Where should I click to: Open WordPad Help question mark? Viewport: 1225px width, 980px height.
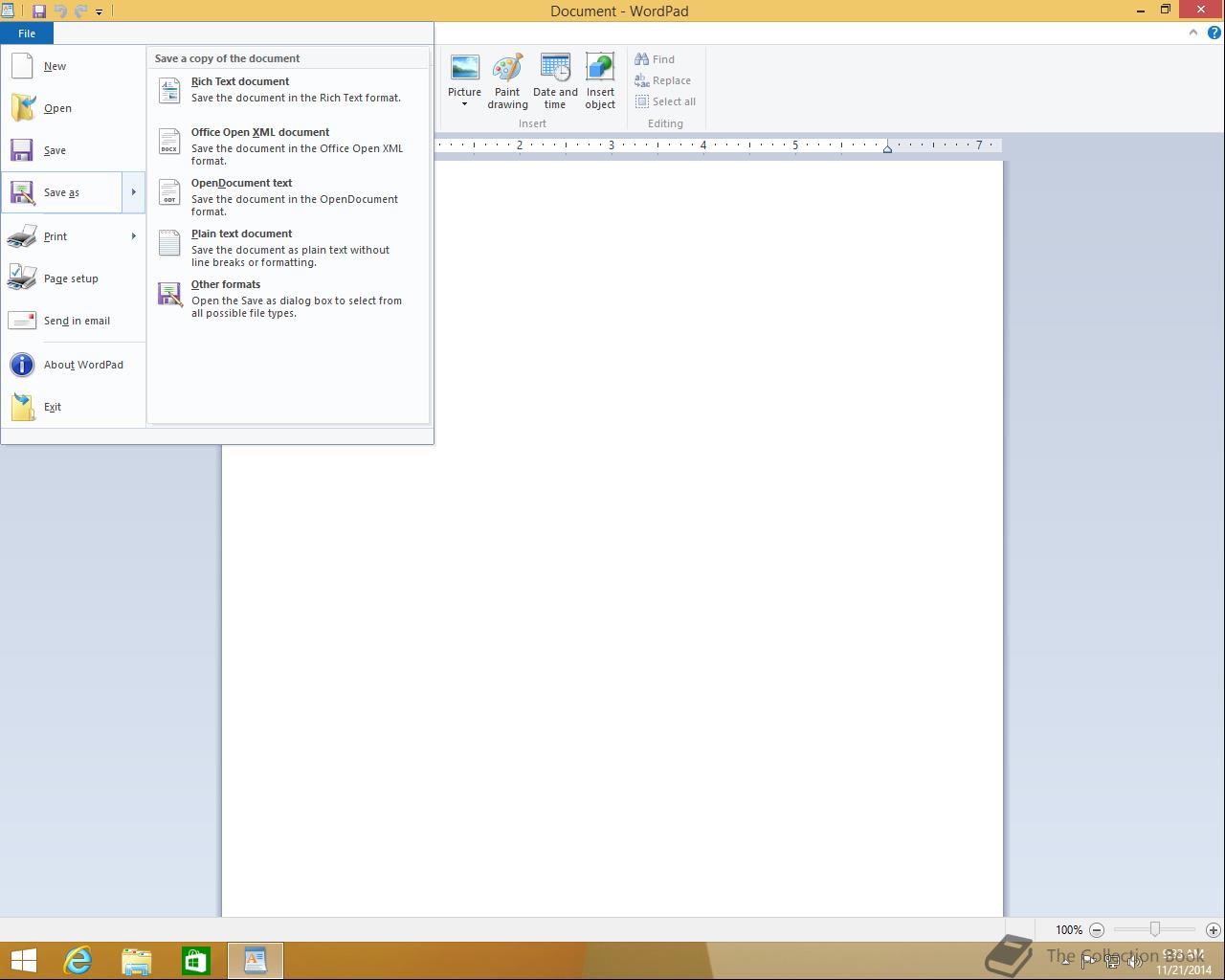click(x=1214, y=33)
